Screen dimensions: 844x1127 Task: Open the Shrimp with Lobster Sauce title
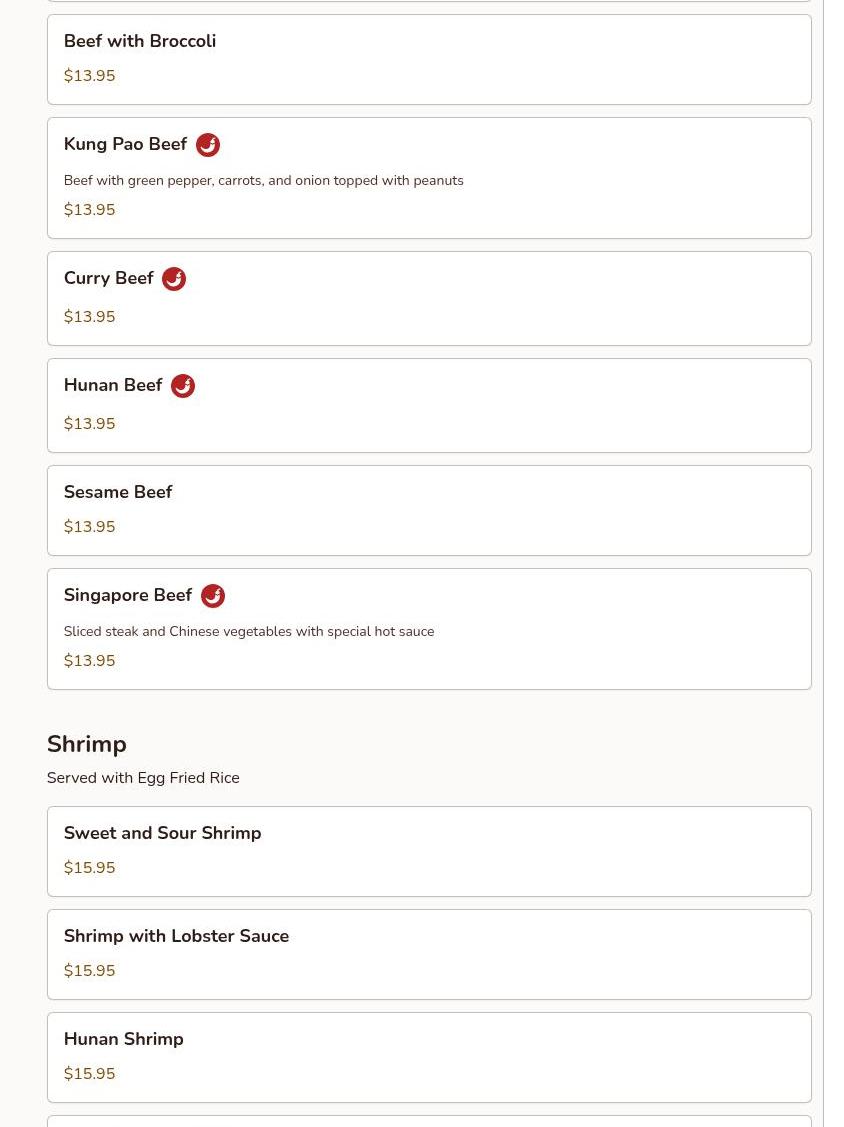pos(176,936)
